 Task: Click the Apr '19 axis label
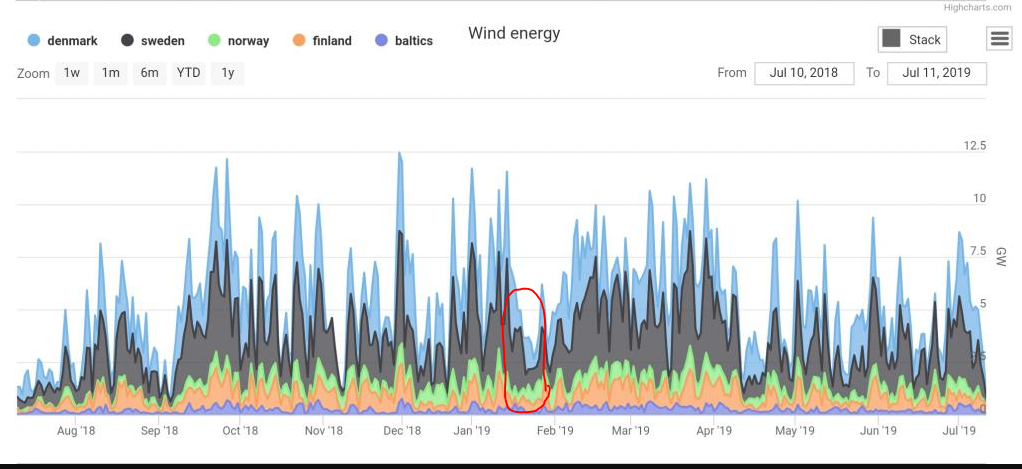(714, 431)
